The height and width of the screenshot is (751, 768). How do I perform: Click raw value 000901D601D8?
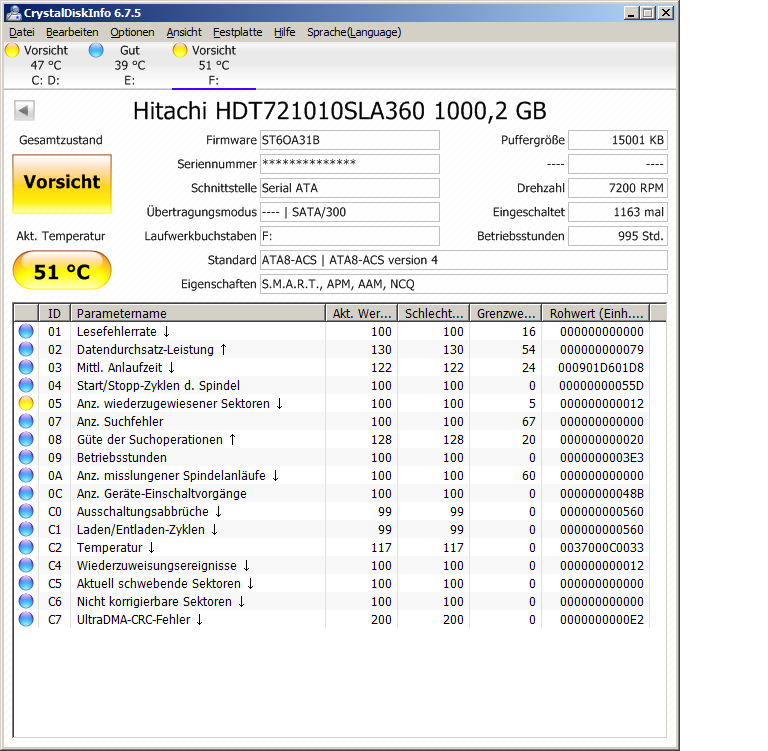[x=601, y=367]
